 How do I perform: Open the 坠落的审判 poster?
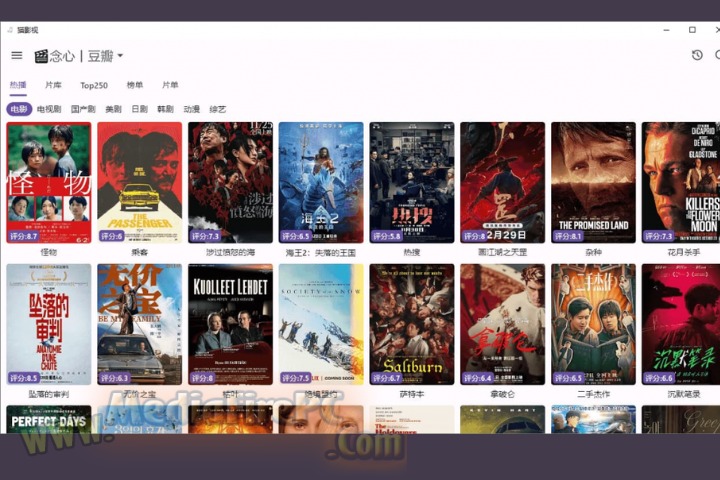click(49, 324)
